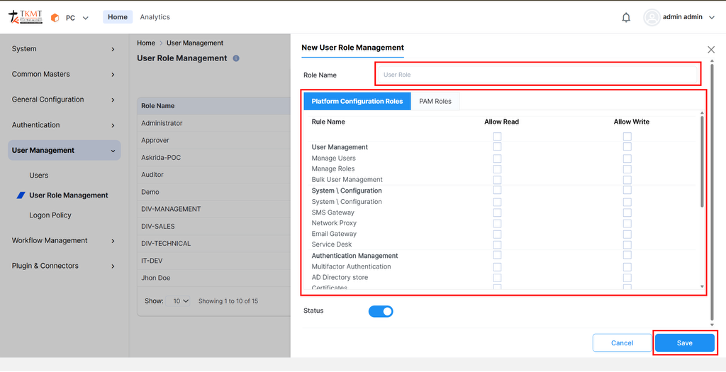Select the DIV-SALES role row
The height and width of the screenshot is (372, 726).
[x=214, y=227]
